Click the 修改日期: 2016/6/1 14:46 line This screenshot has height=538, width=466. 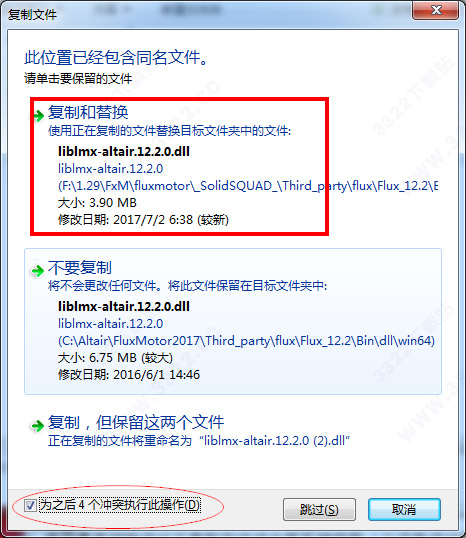pyautogui.click(x=129, y=375)
